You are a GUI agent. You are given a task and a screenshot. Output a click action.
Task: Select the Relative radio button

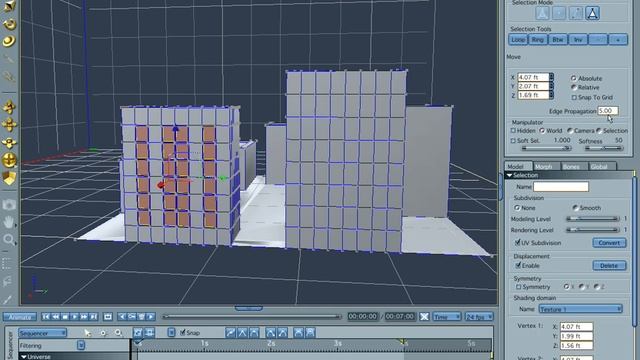pyautogui.click(x=573, y=87)
